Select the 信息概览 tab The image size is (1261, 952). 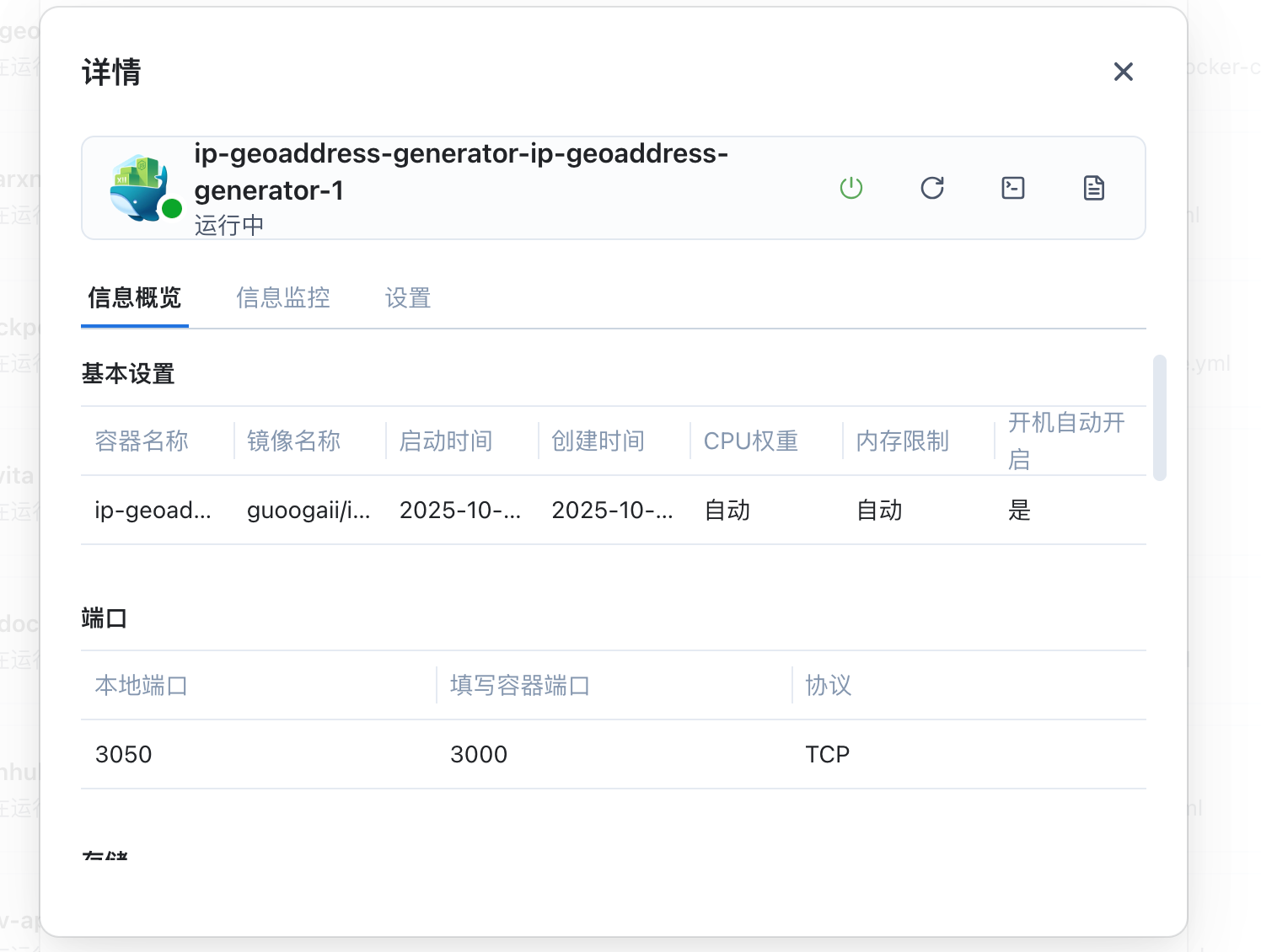pos(135,298)
